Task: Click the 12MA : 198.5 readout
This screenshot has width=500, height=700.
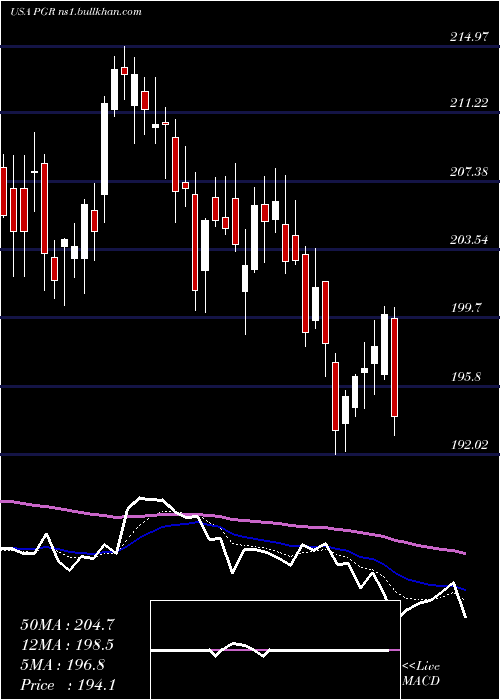Action: [x=67, y=645]
